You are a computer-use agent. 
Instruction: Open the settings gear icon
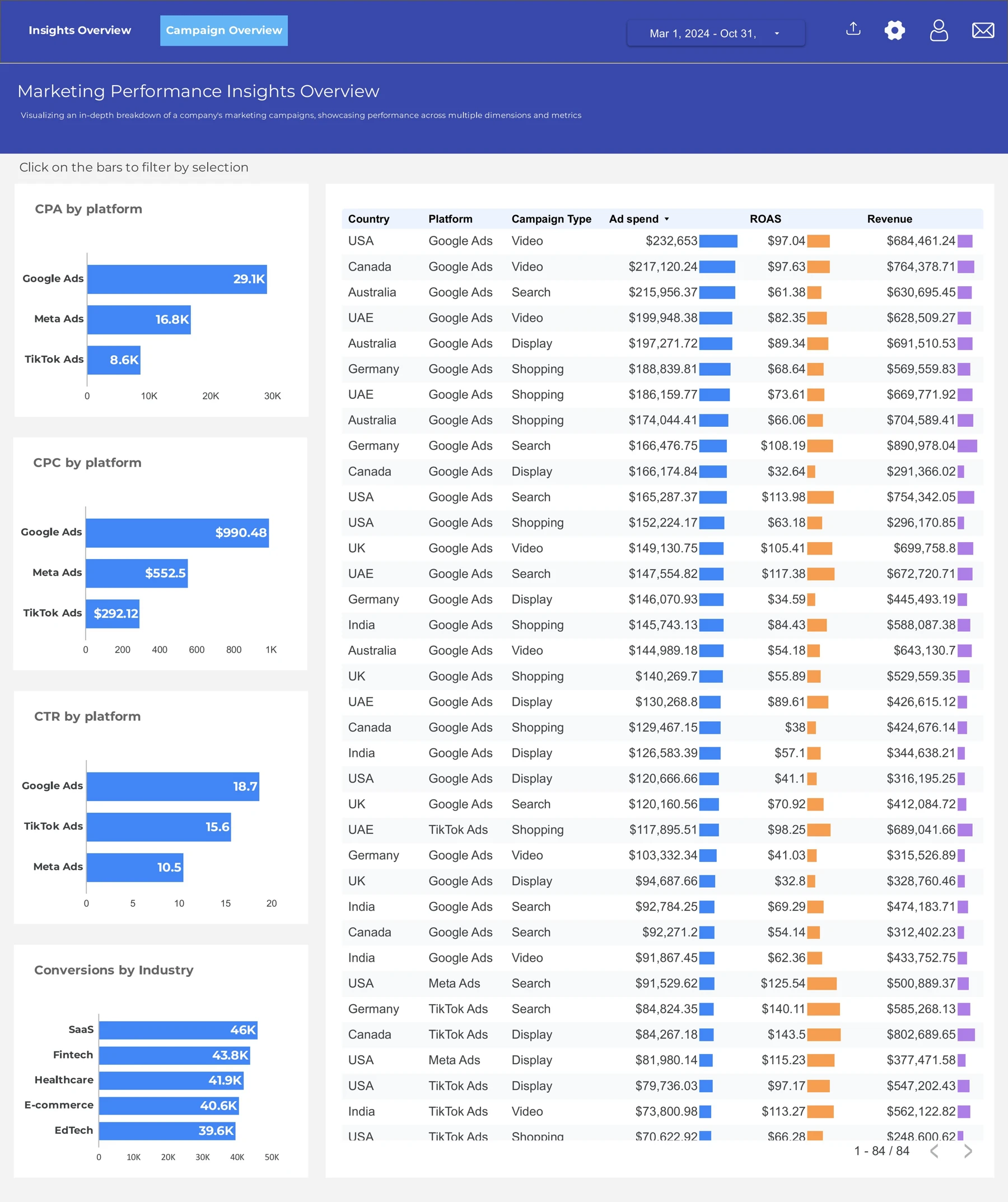pyautogui.click(x=895, y=30)
